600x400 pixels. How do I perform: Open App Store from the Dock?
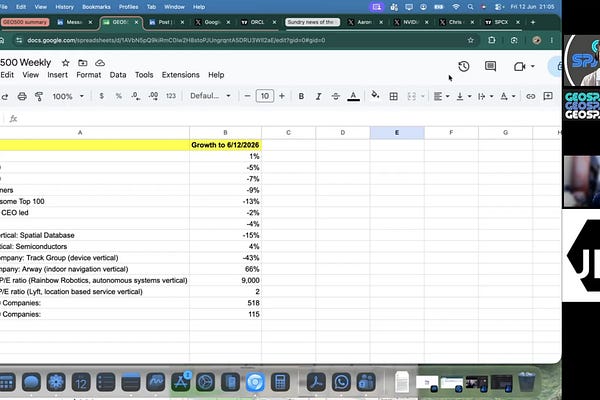click(181, 382)
